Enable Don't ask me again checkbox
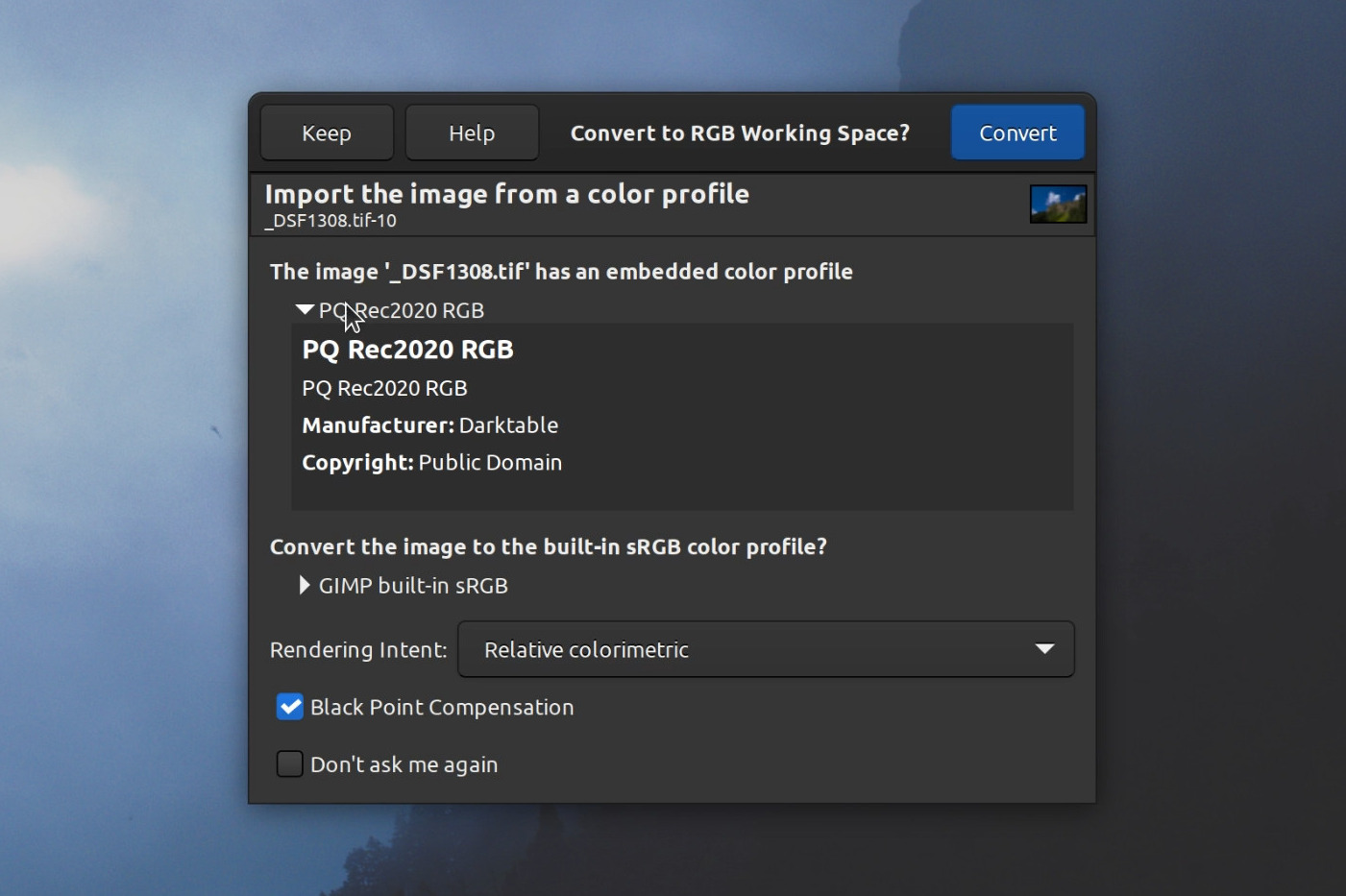Image resolution: width=1346 pixels, height=896 pixels. click(x=290, y=763)
